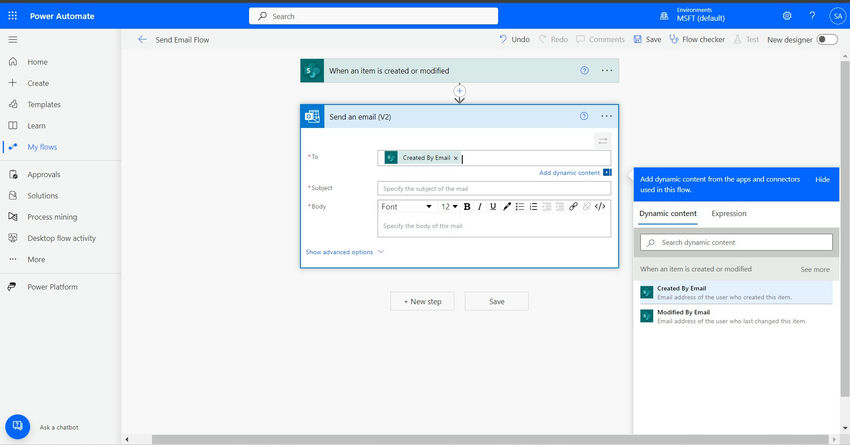
Task: Open Desktop flow activity in sidebar
Action: [61, 238]
